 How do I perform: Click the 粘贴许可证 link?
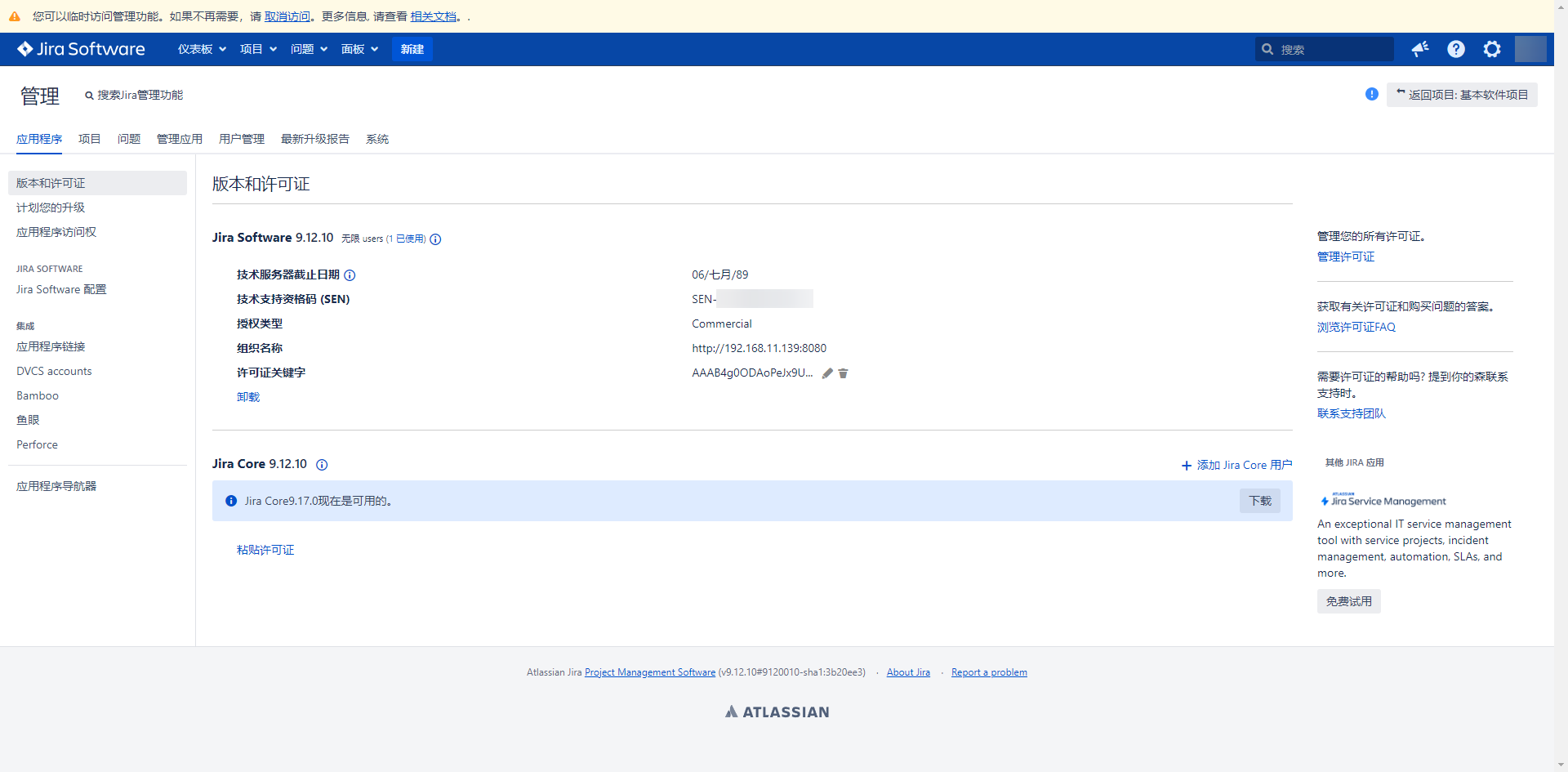pyautogui.click(x=265, y=550)
